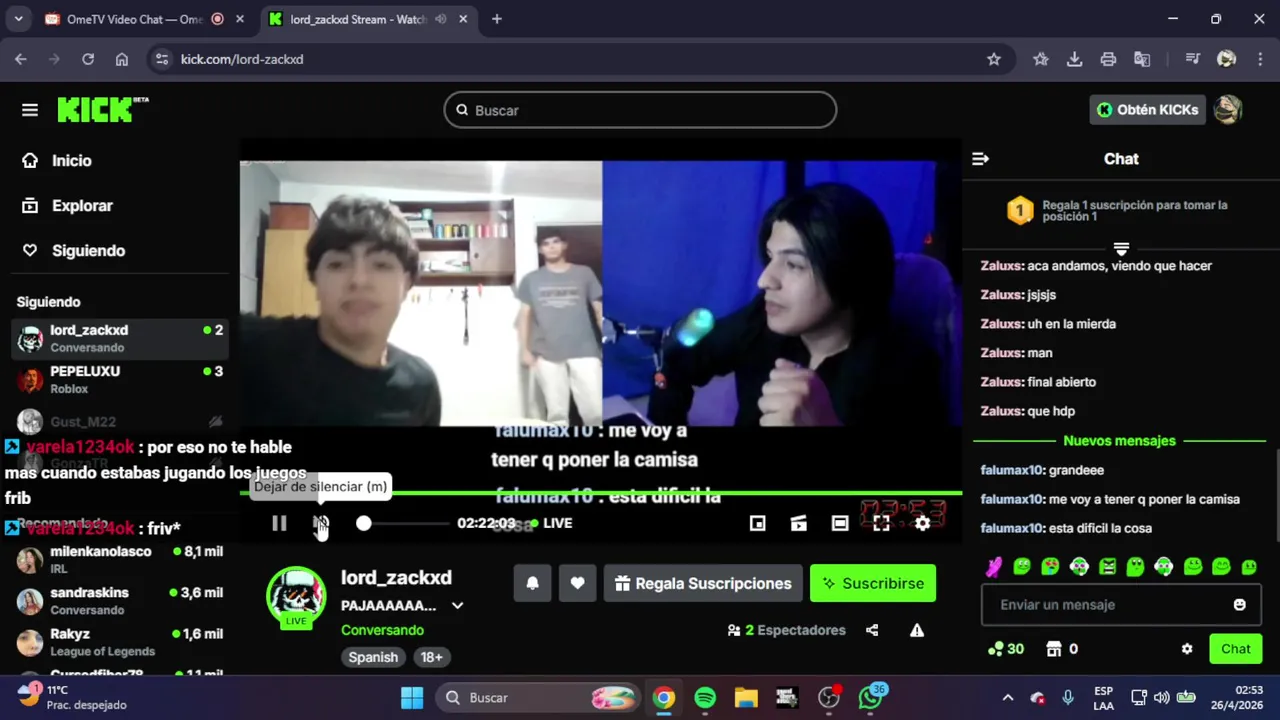This screenshot has width=1280, height=720.
Task: Open chat settings gear icon
Action: click(1187, 649)
